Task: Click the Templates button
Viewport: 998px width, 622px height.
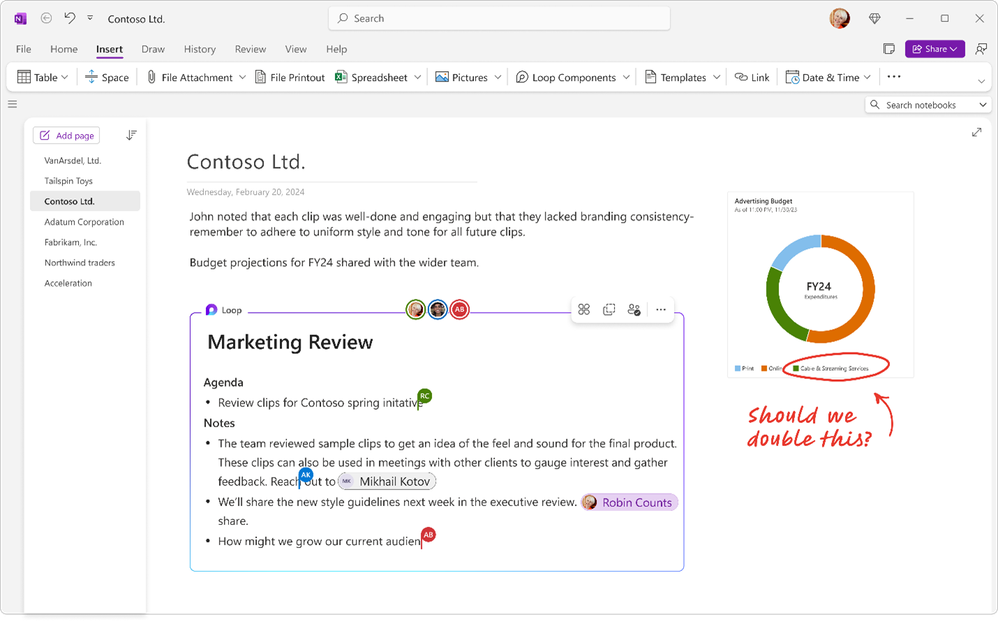Action: click(x=676, y=77)
